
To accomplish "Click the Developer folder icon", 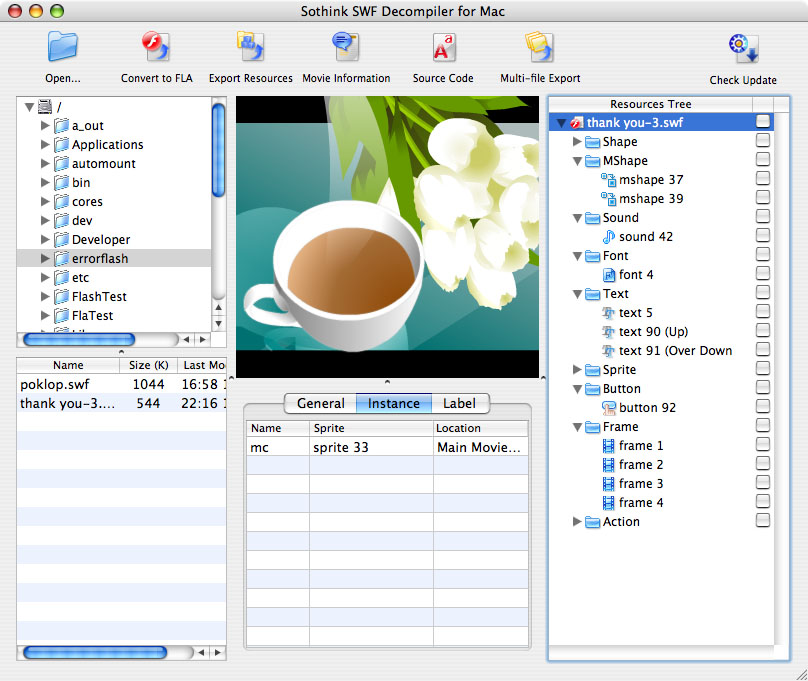I will 61,240.
